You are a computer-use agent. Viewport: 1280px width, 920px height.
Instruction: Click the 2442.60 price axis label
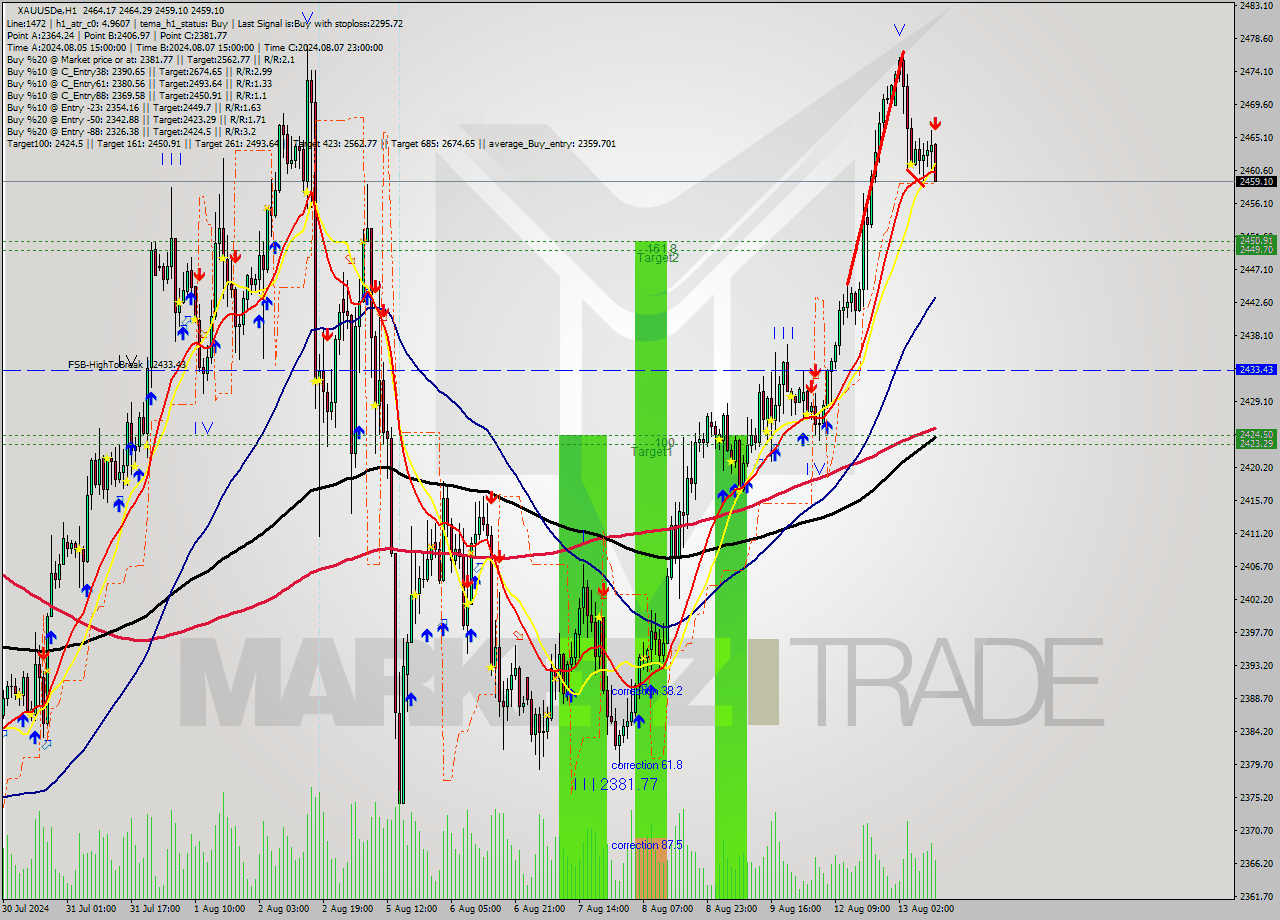coord(1256,302)
